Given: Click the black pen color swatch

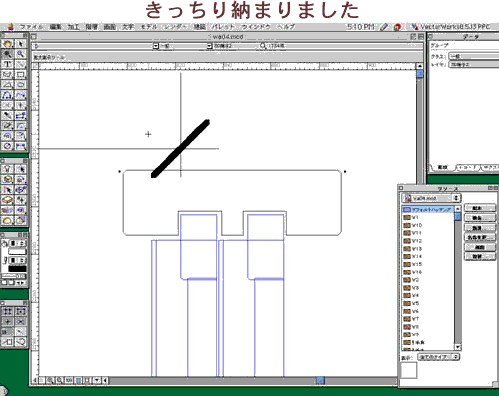Looking at the screenshot, I should tap(17, 268).
